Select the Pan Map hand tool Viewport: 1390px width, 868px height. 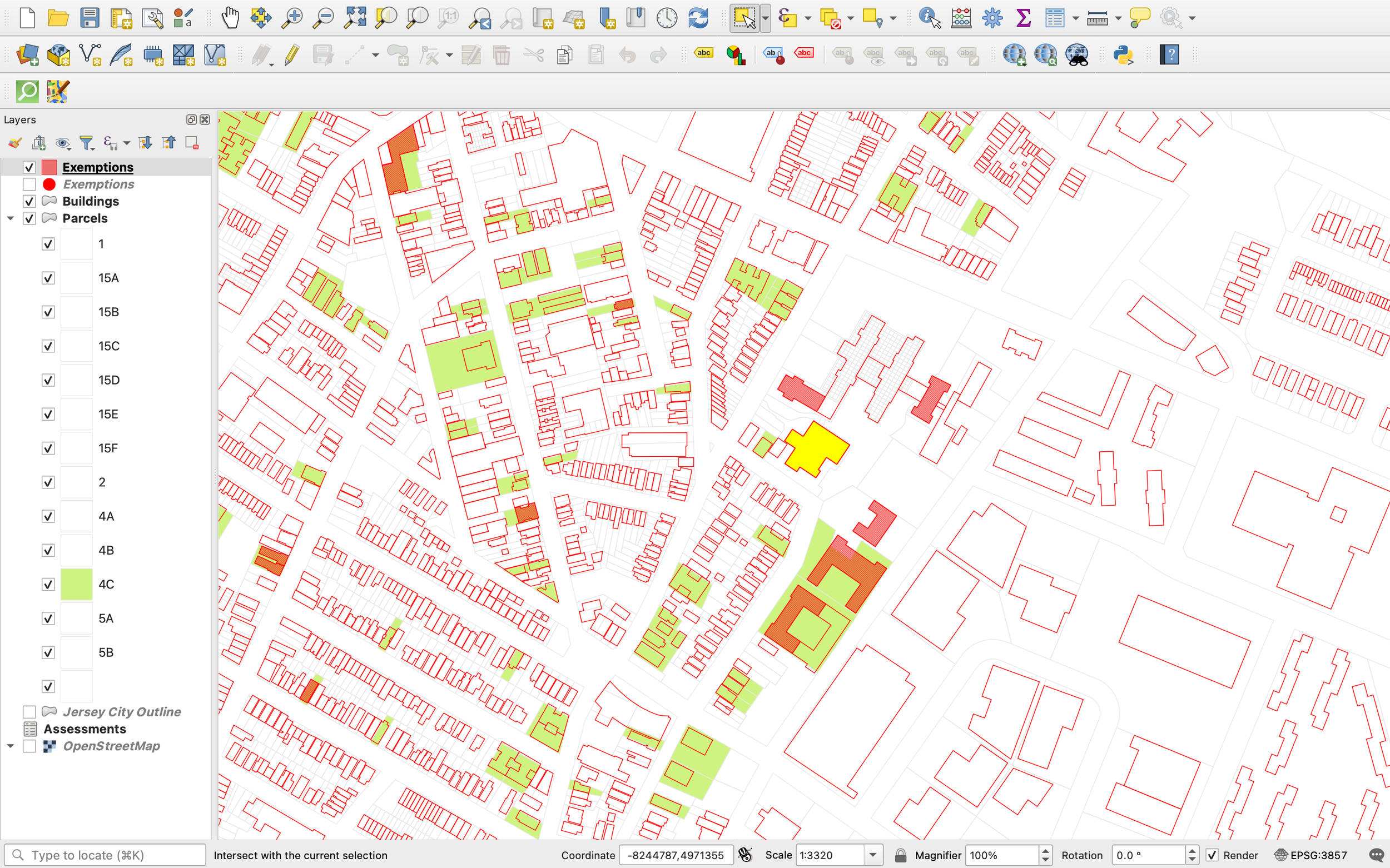(230, 18)
